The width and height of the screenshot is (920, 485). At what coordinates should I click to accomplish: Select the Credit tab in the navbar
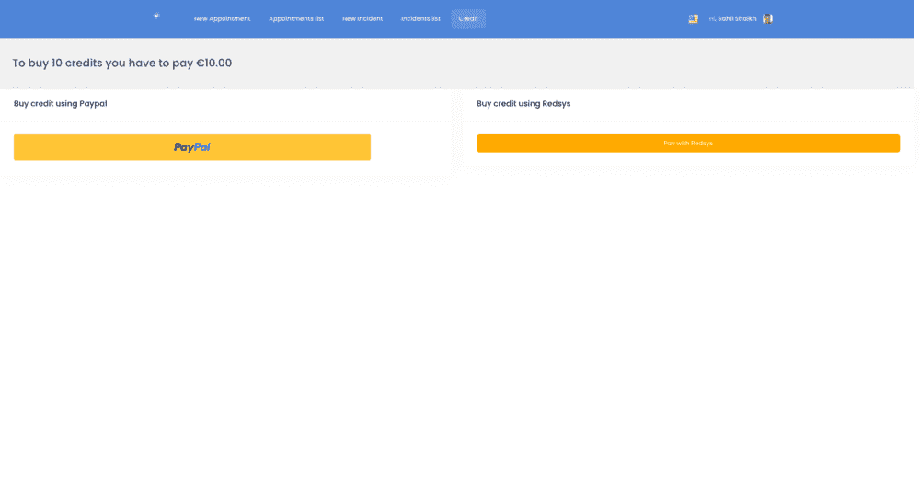(x=468, y=19)
